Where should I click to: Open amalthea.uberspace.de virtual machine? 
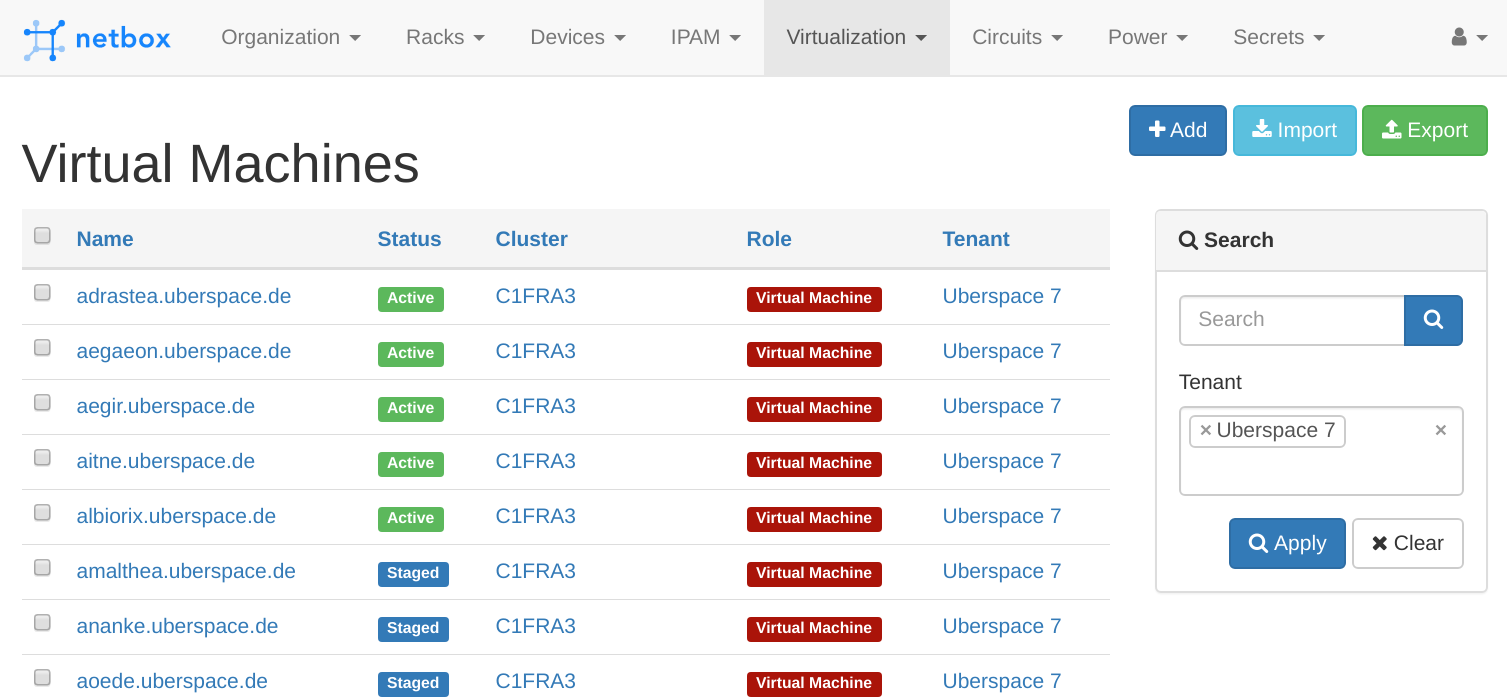(x=186, y=571)
